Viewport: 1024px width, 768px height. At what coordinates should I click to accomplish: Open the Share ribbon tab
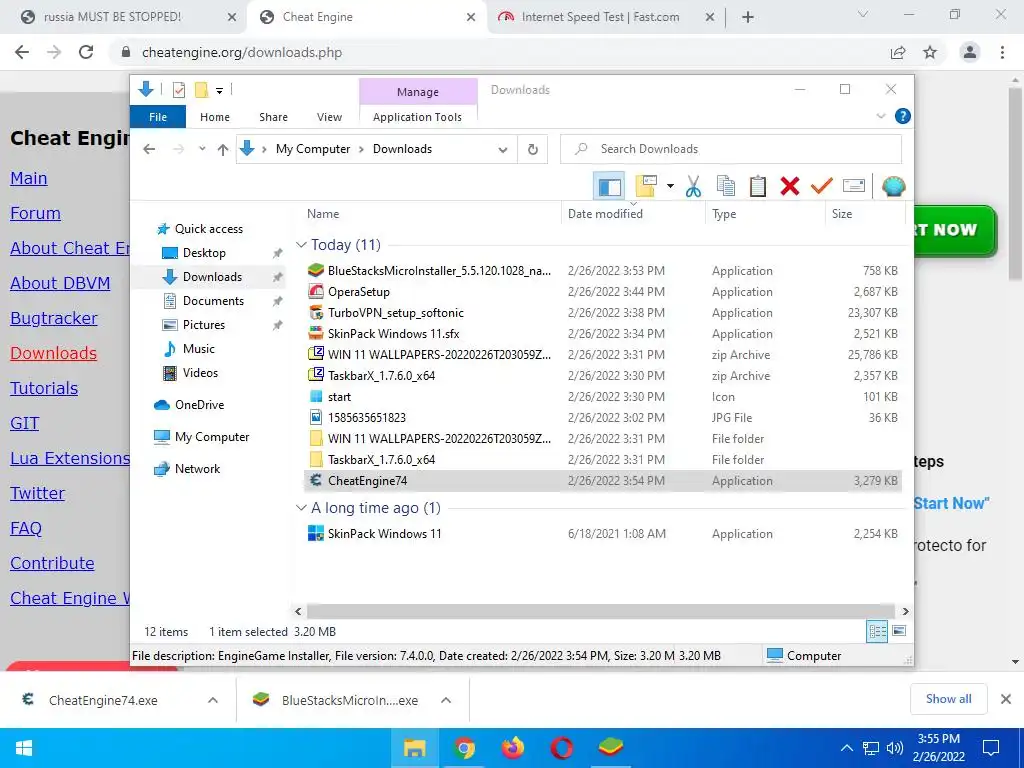pos(273,117)
